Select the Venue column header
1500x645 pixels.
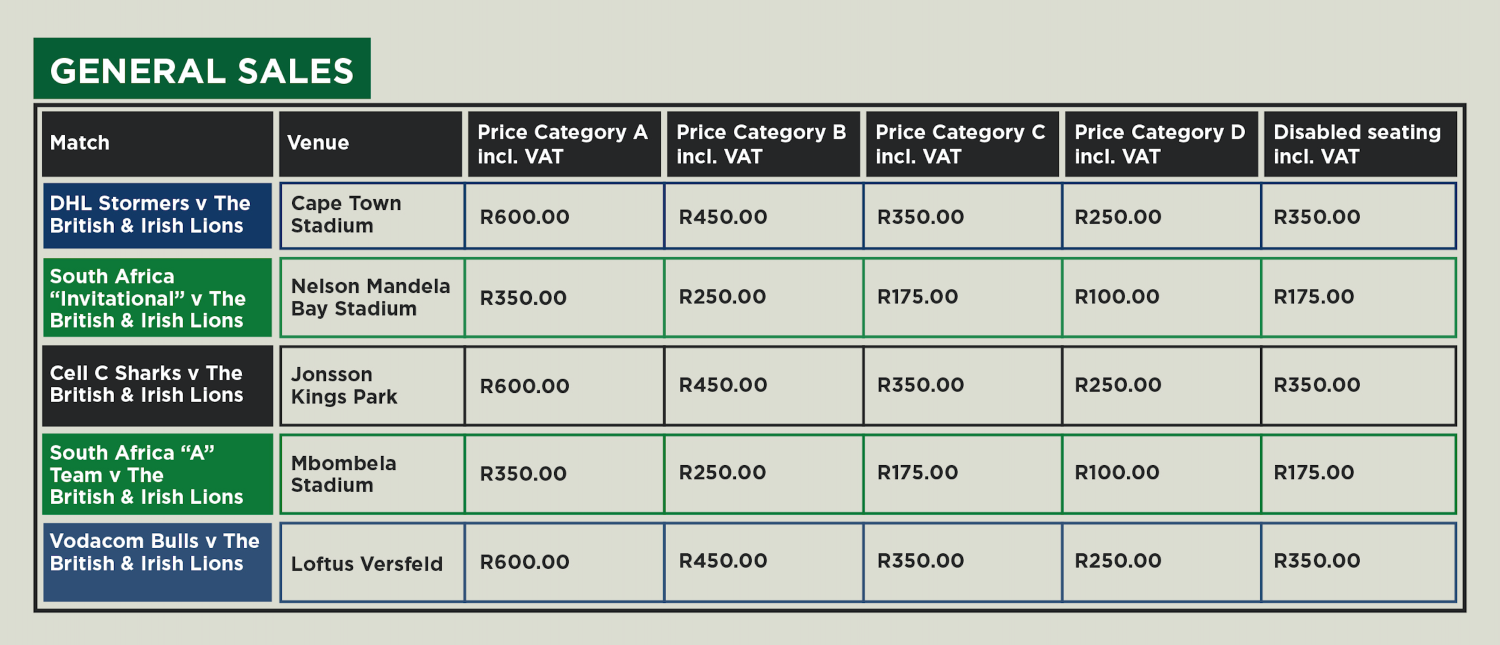(x=371, y=144)
